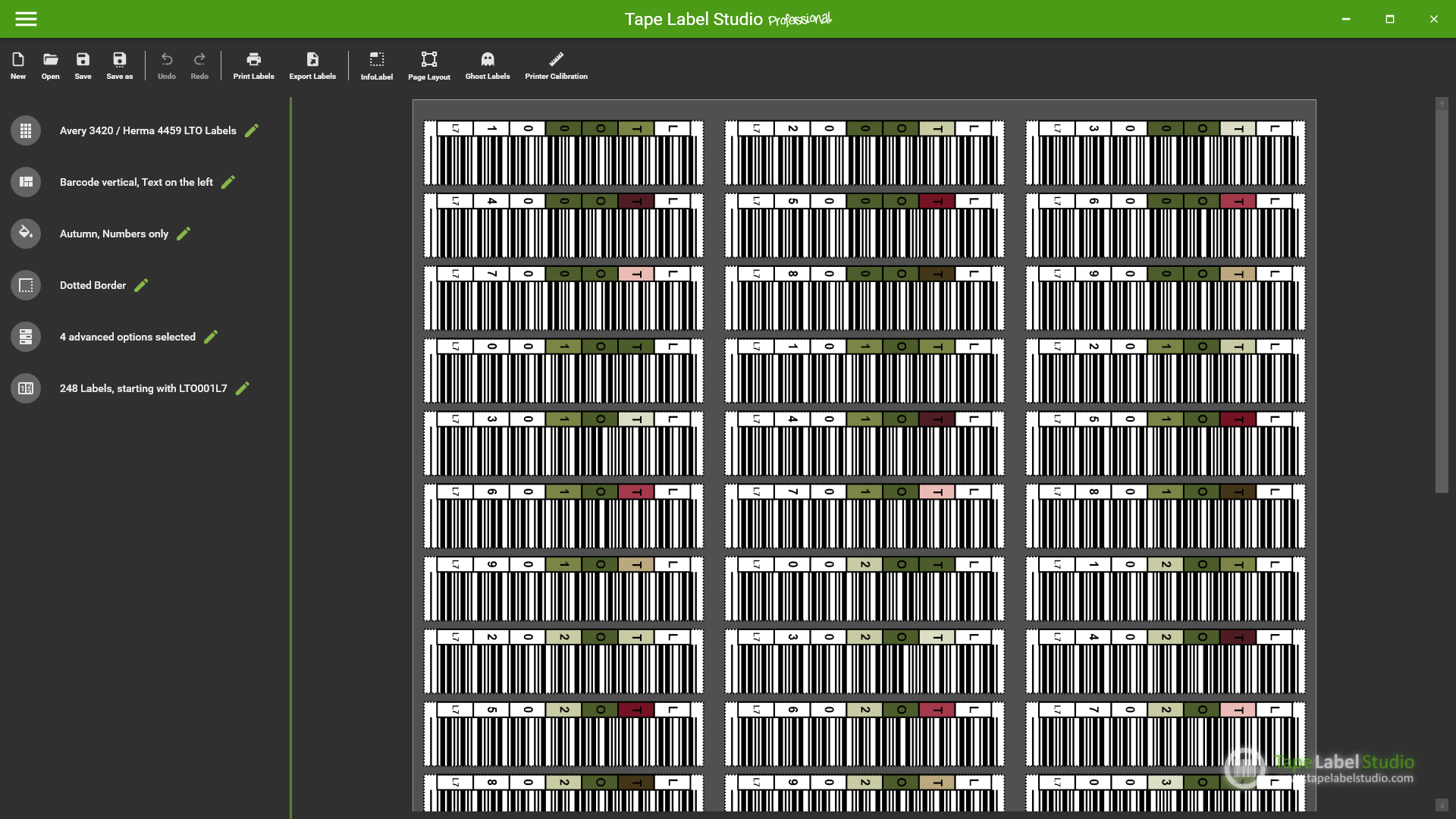Edit Autumn color scheme with pencil
This screenshot has width=1456, height=819.
tap(184, 234)
